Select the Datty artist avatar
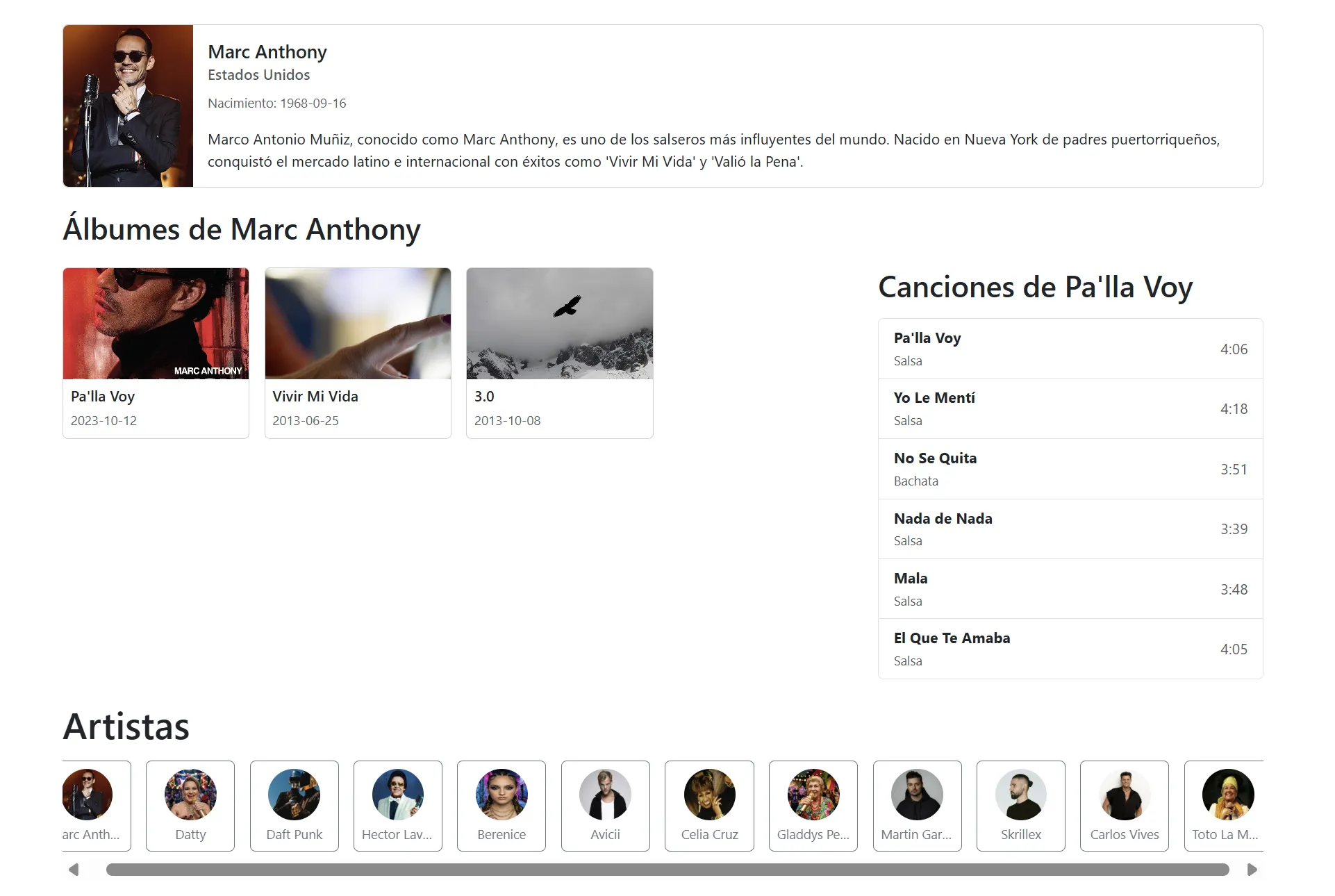 coord(190,795)
